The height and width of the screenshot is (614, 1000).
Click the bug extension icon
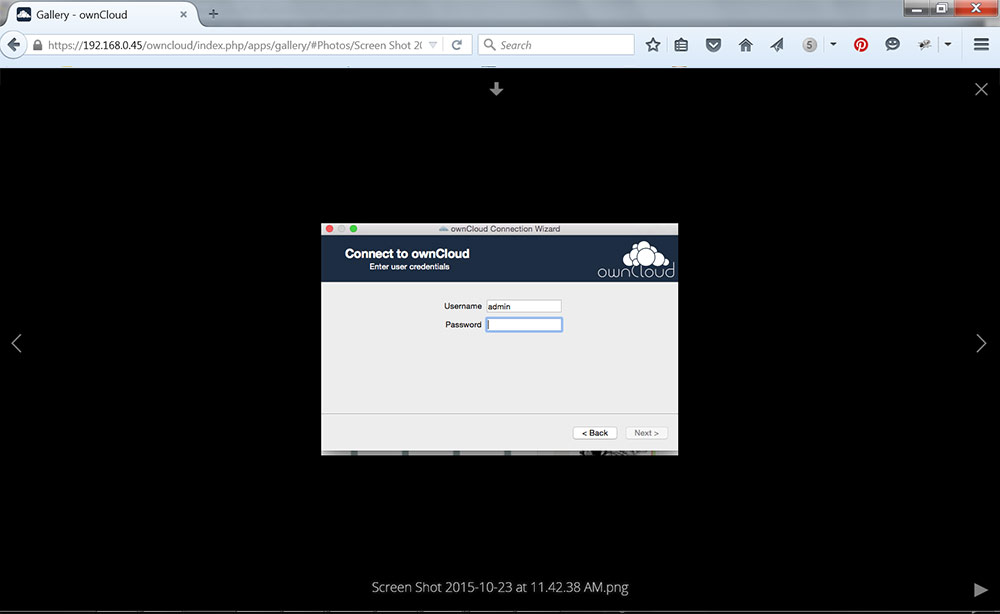(924, 45)
